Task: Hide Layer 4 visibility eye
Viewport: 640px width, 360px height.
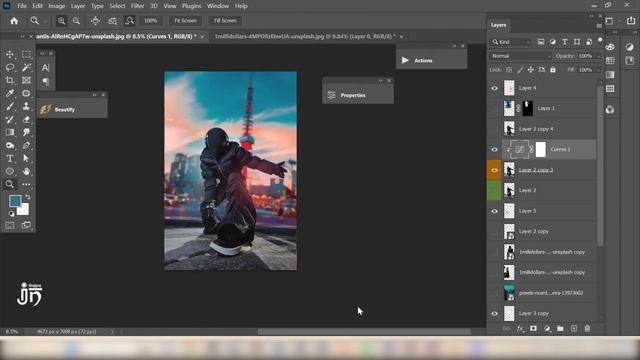Action: pos(494,88)
